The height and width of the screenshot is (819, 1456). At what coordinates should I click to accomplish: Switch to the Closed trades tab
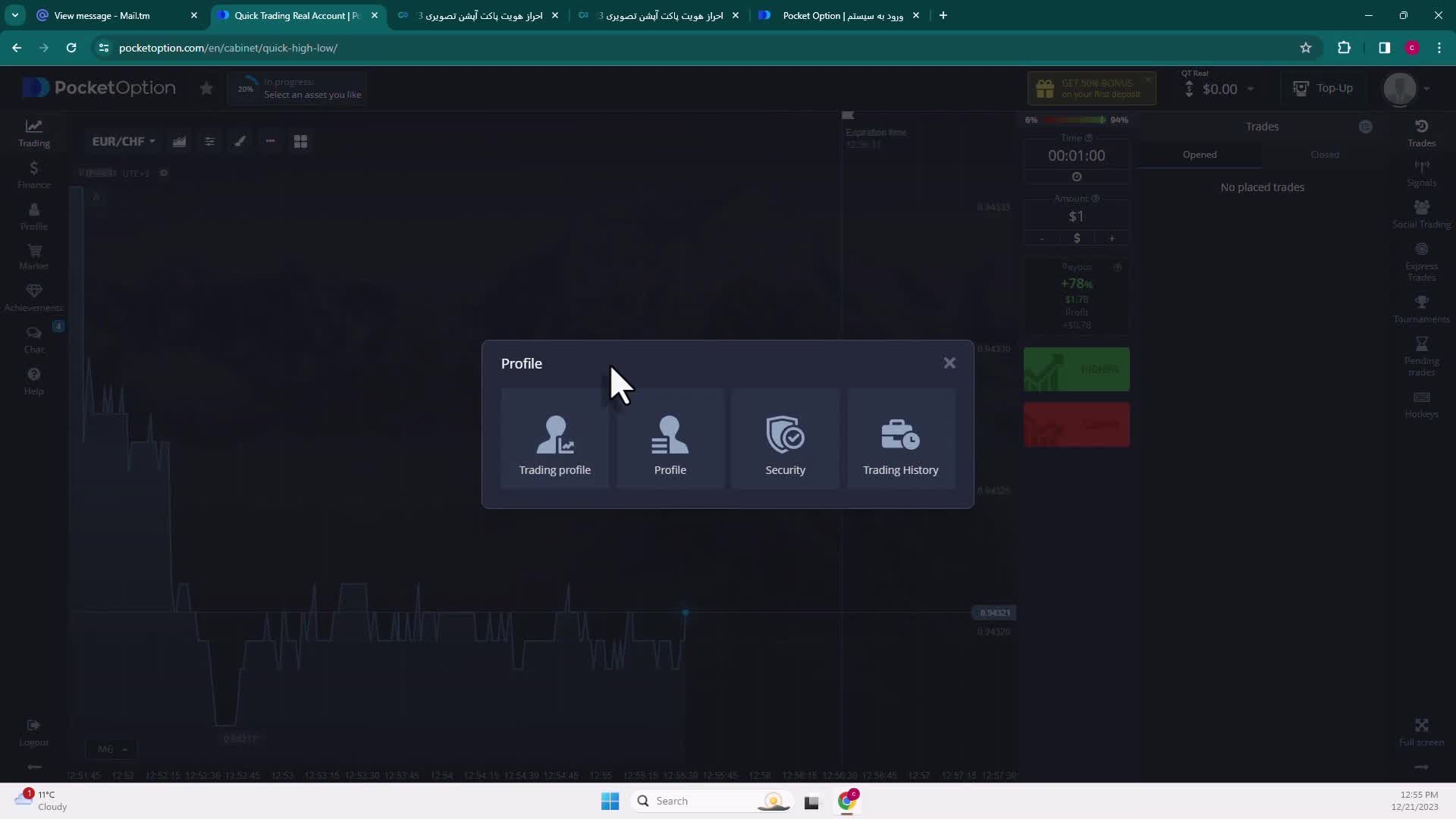point(1324,155)
